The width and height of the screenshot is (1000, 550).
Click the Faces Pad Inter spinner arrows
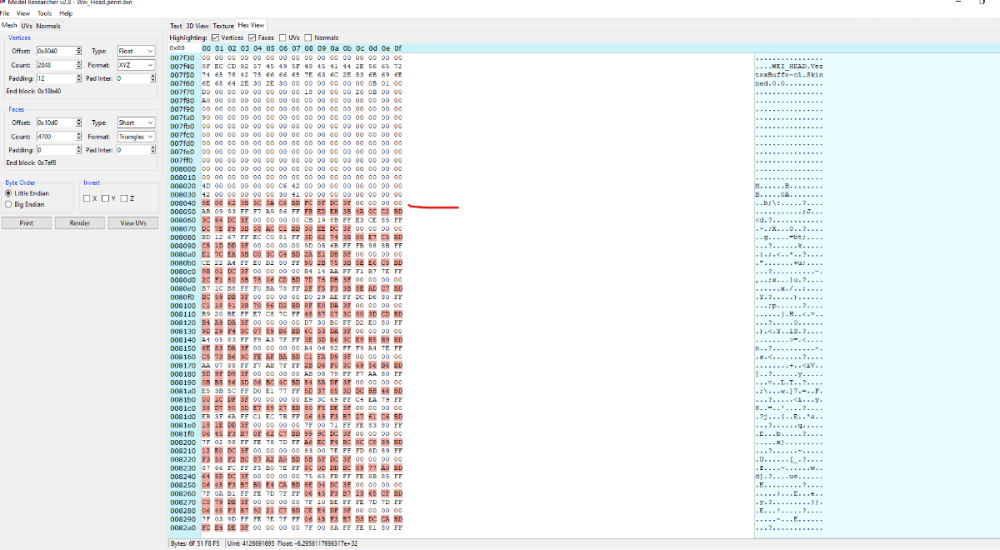[x=152, y=150]
